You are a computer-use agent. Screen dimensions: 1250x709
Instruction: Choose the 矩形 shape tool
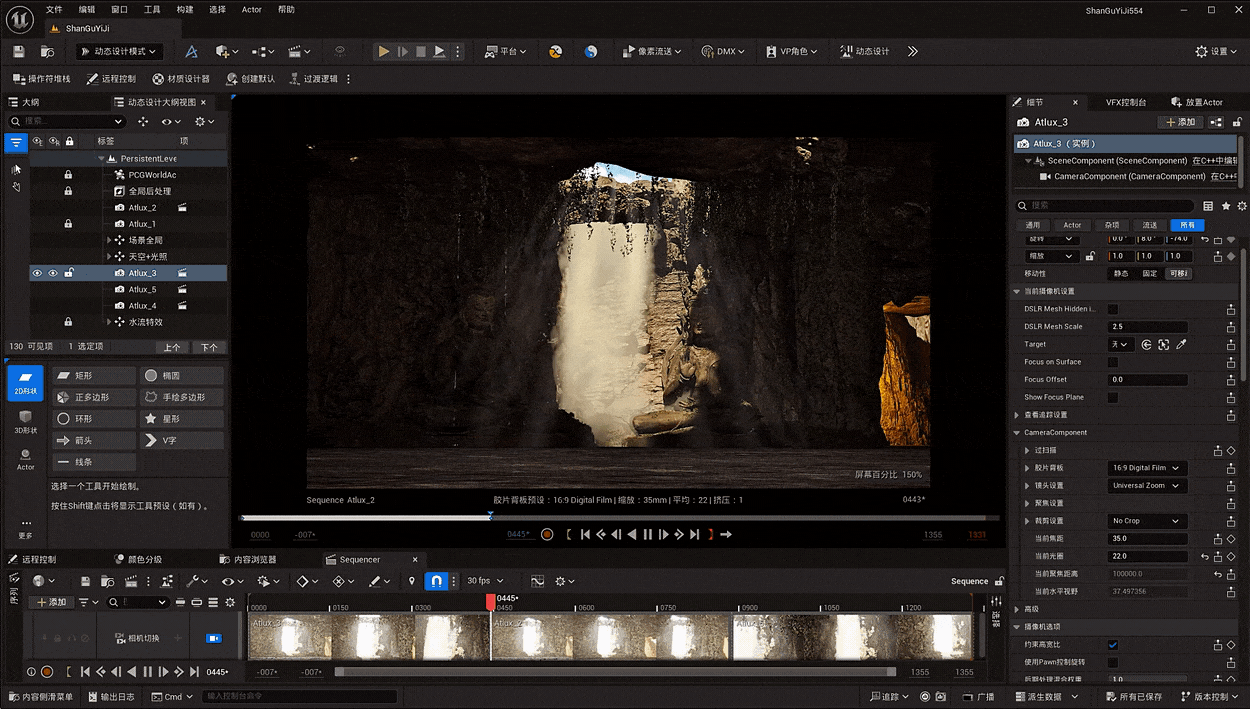(93, 376)
